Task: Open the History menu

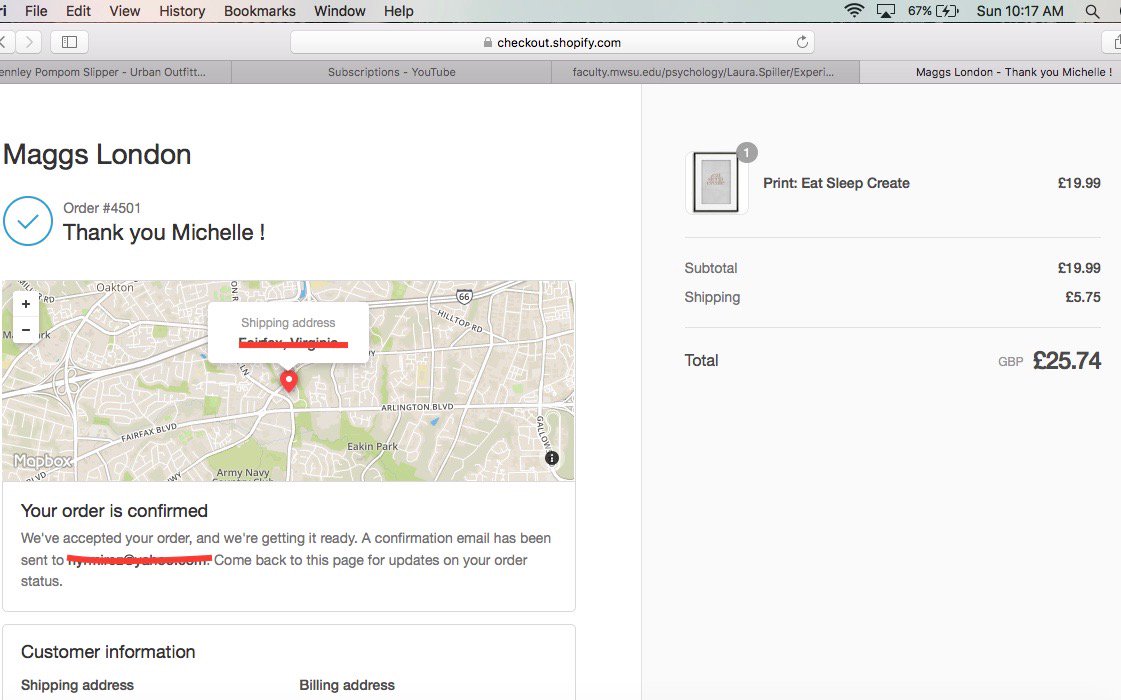Action: [x=182, y=11]
